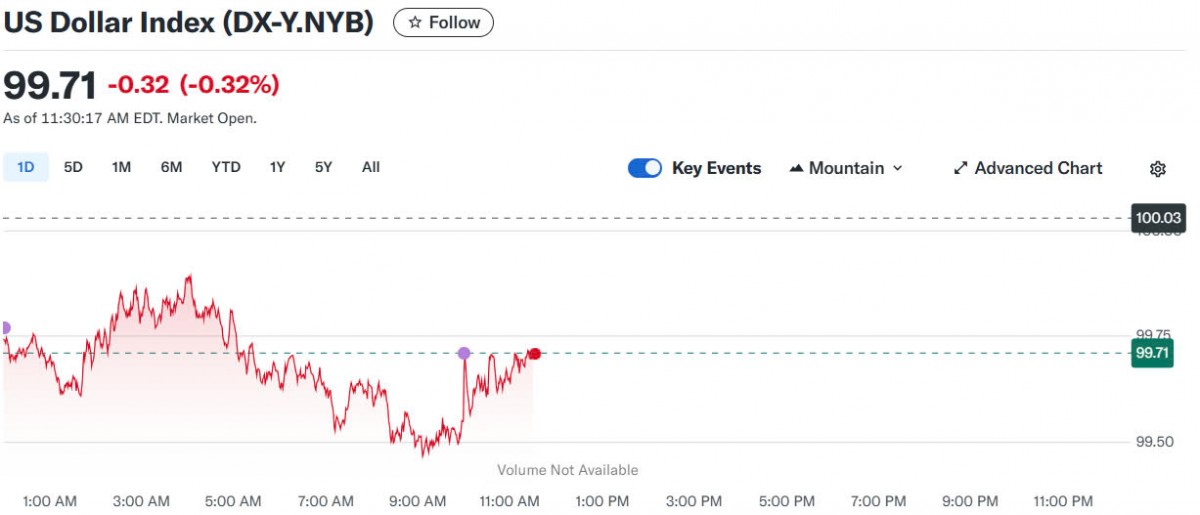The height and width of the screenshot is (515, 1200).
Task: Show the 6M chart range
Action: 171,167
